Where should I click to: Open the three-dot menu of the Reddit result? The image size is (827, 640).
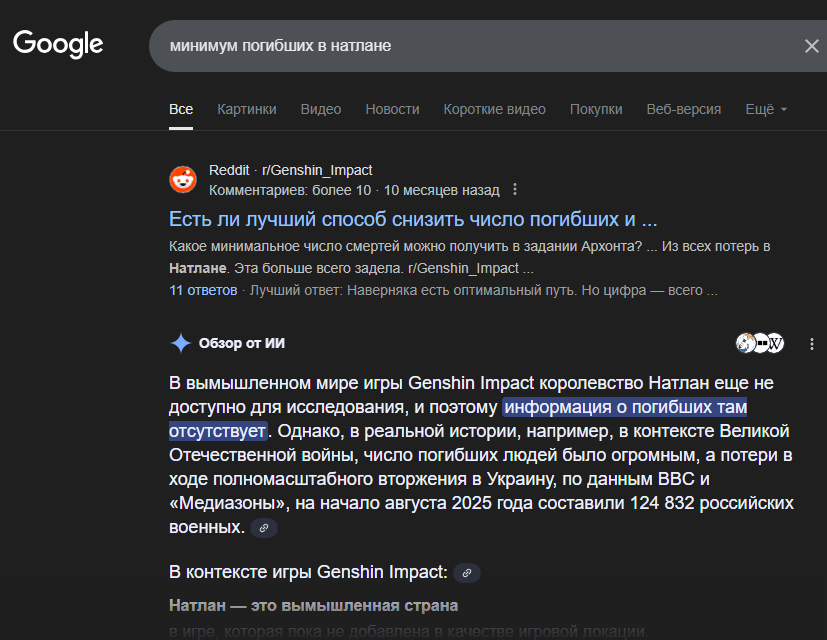click(515, 189)
